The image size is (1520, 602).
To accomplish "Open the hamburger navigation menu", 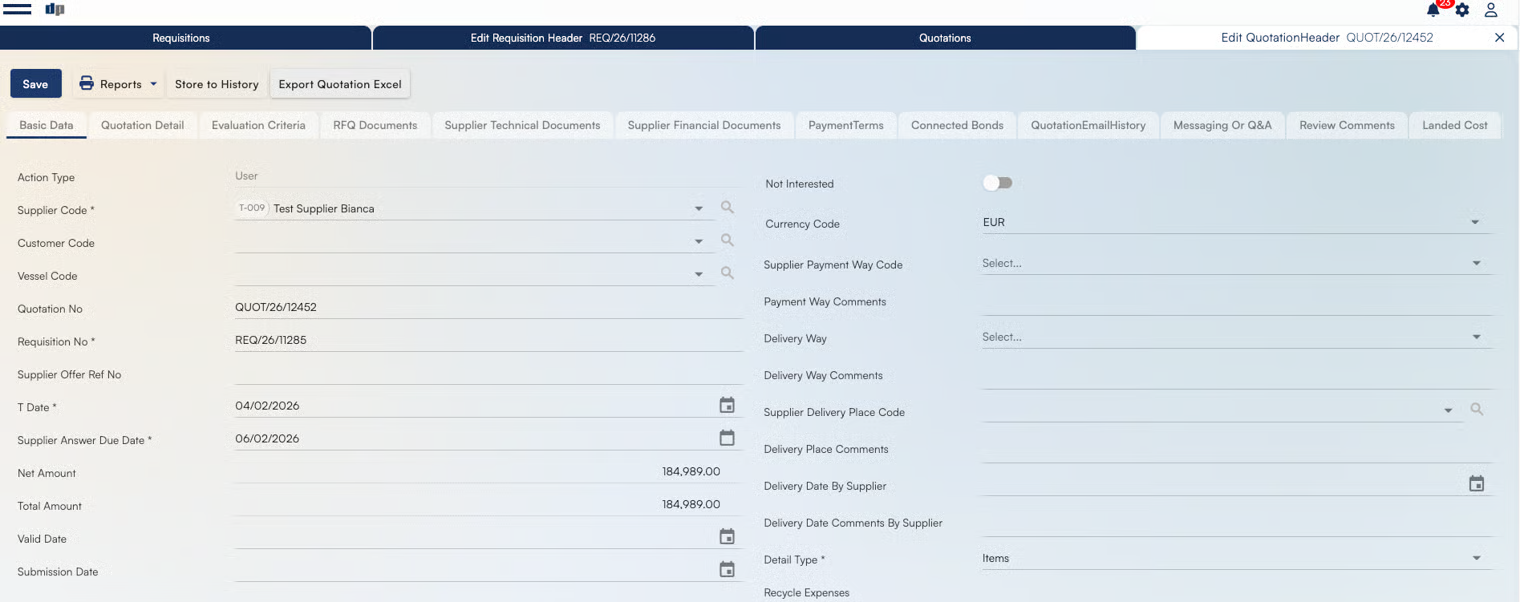I will (17, 10).
